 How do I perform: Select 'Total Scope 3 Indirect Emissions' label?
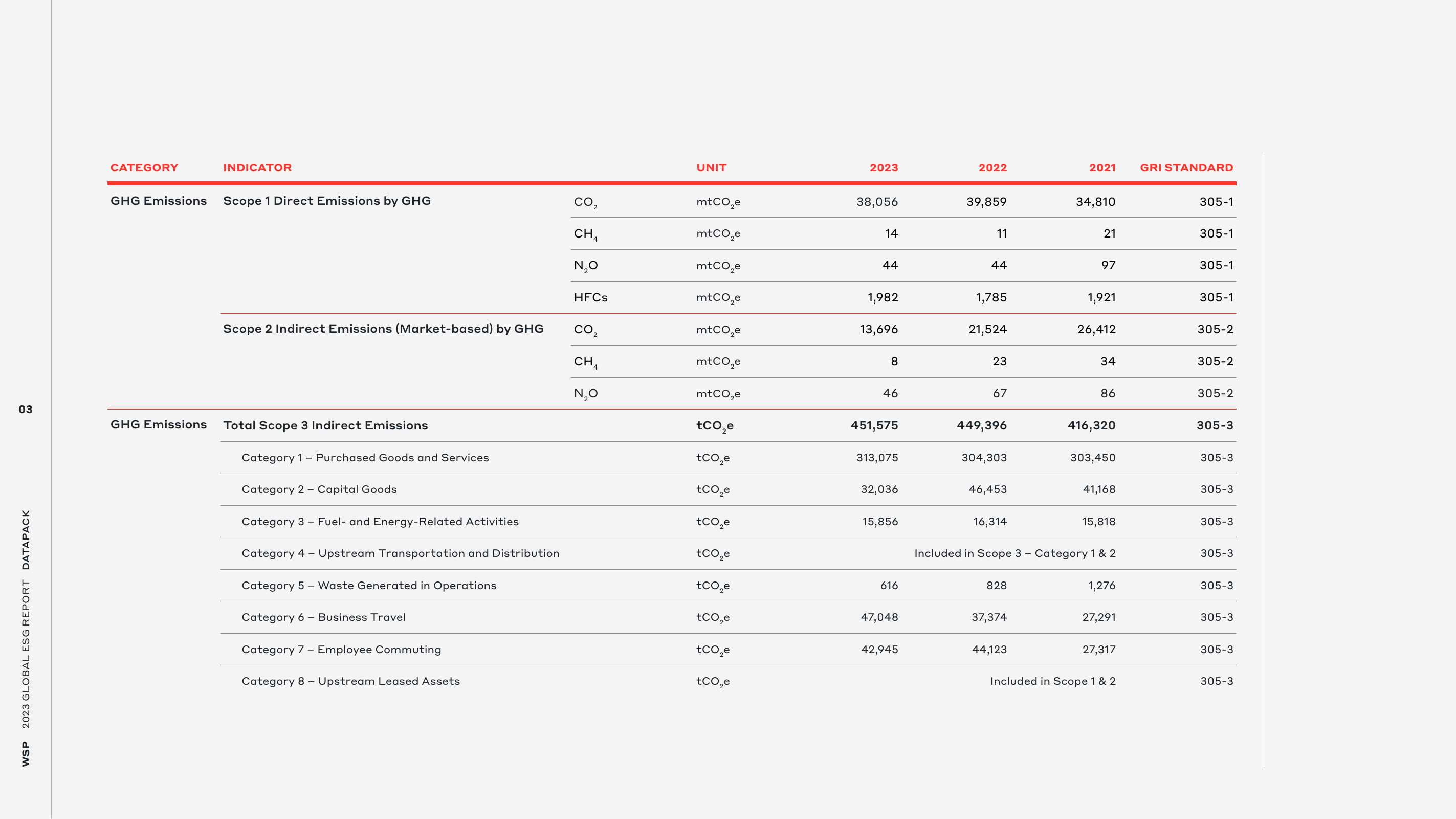325,425
